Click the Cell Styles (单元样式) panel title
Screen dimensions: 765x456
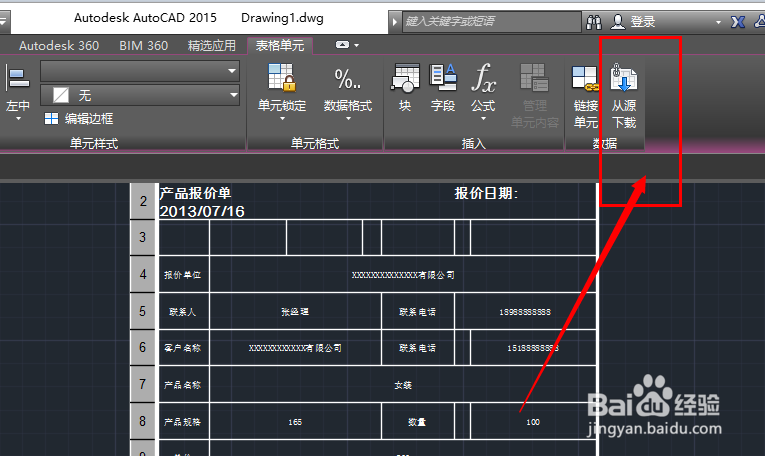tap(94, 143)
